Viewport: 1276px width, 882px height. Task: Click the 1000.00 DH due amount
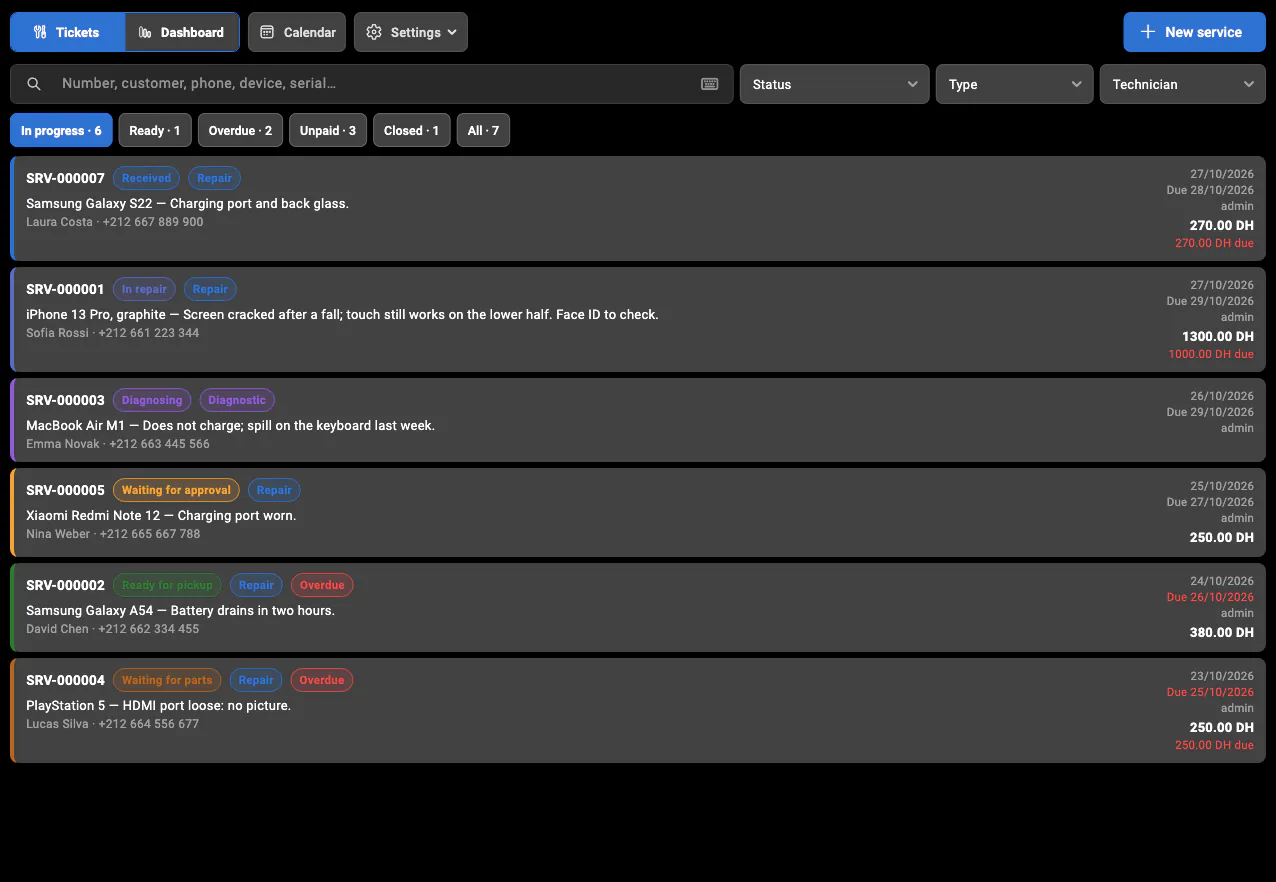(x=1211, y=354)
